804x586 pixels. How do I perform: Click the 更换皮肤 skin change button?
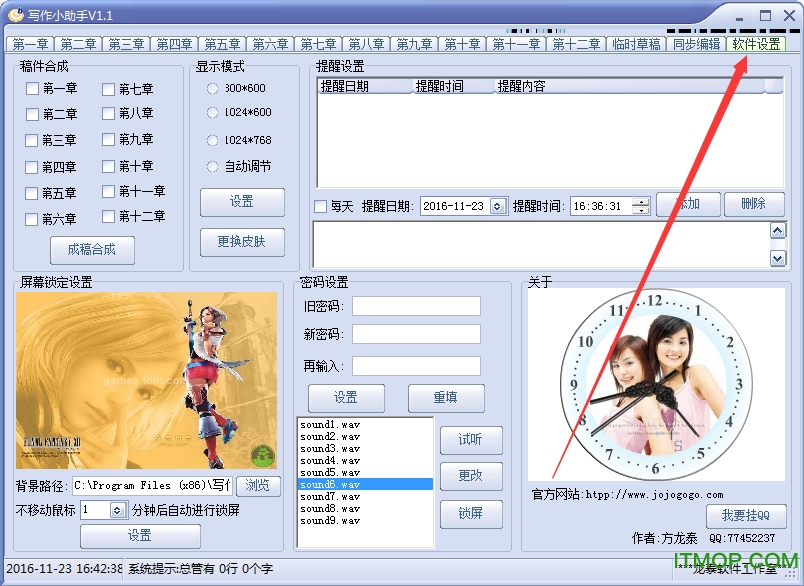242,242
